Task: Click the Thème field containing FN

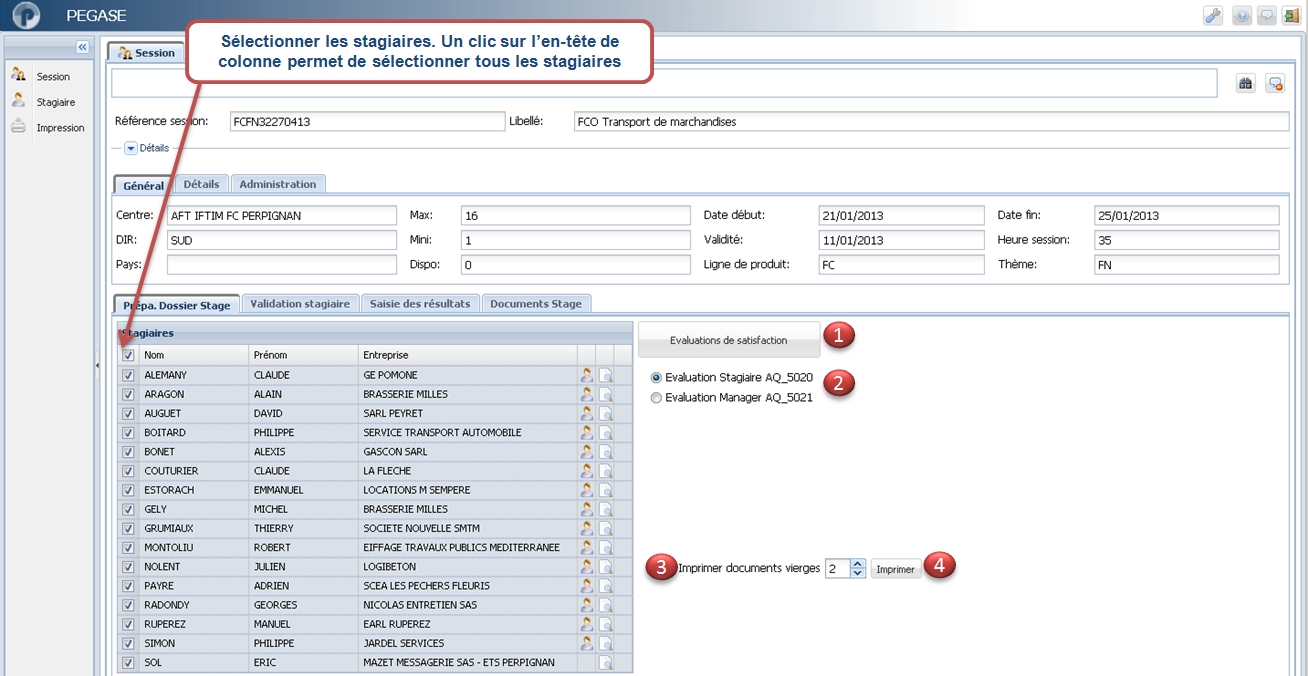Action: 1187,265
